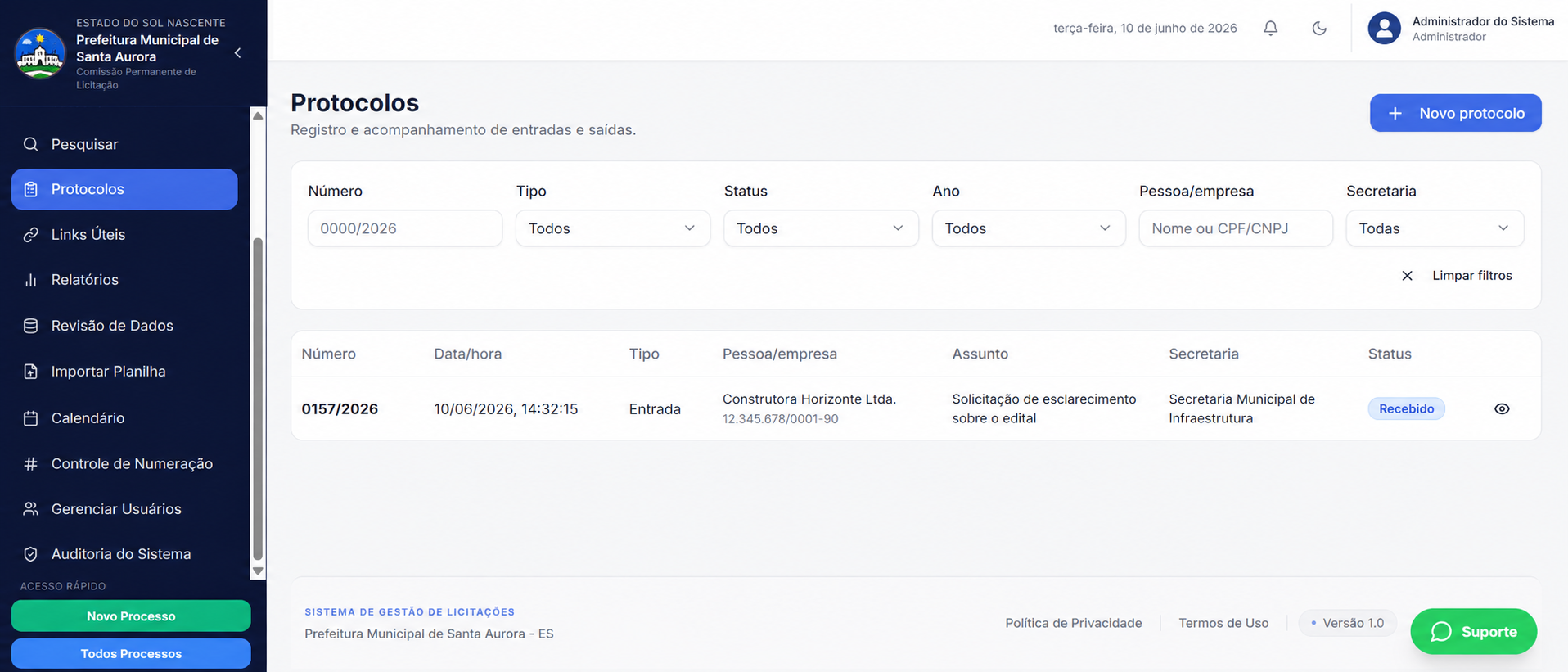1568x672 pixels.
Task: Click the Importar Planilha file icon
Action: point(31,372)
